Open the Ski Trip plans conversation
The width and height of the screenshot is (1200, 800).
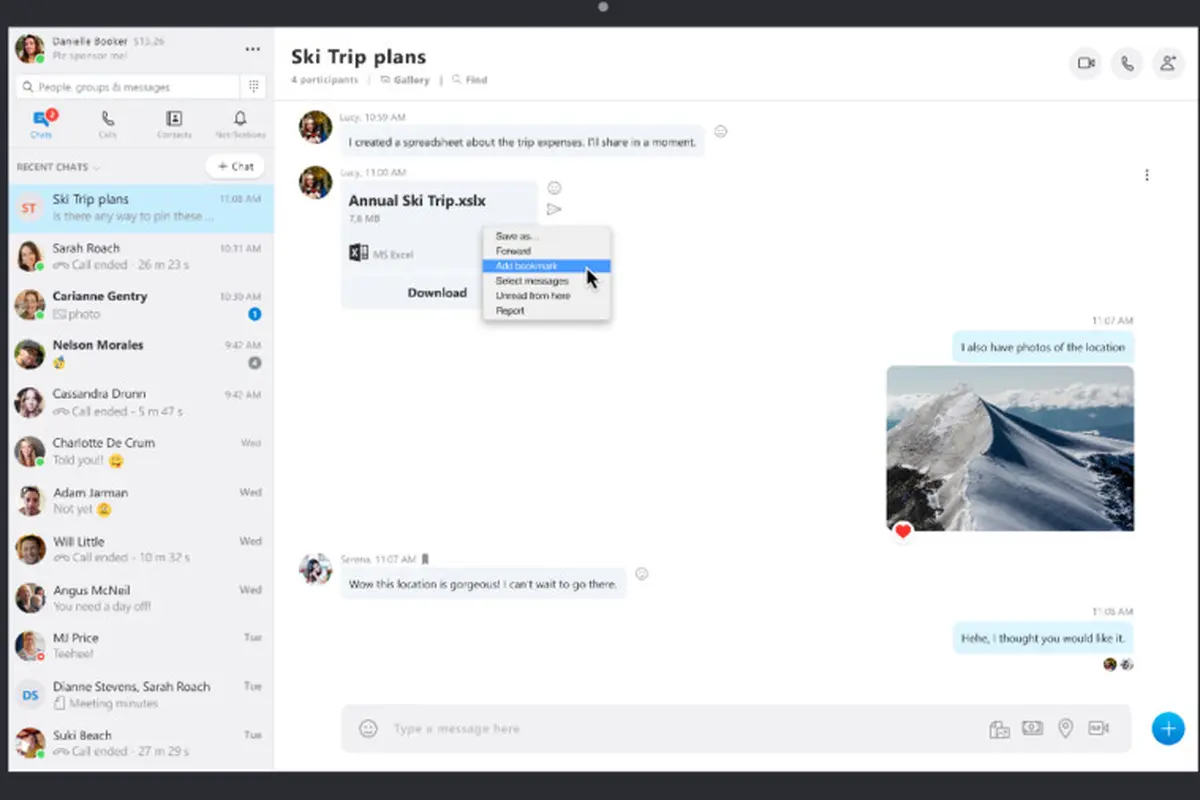pos(141,207)
